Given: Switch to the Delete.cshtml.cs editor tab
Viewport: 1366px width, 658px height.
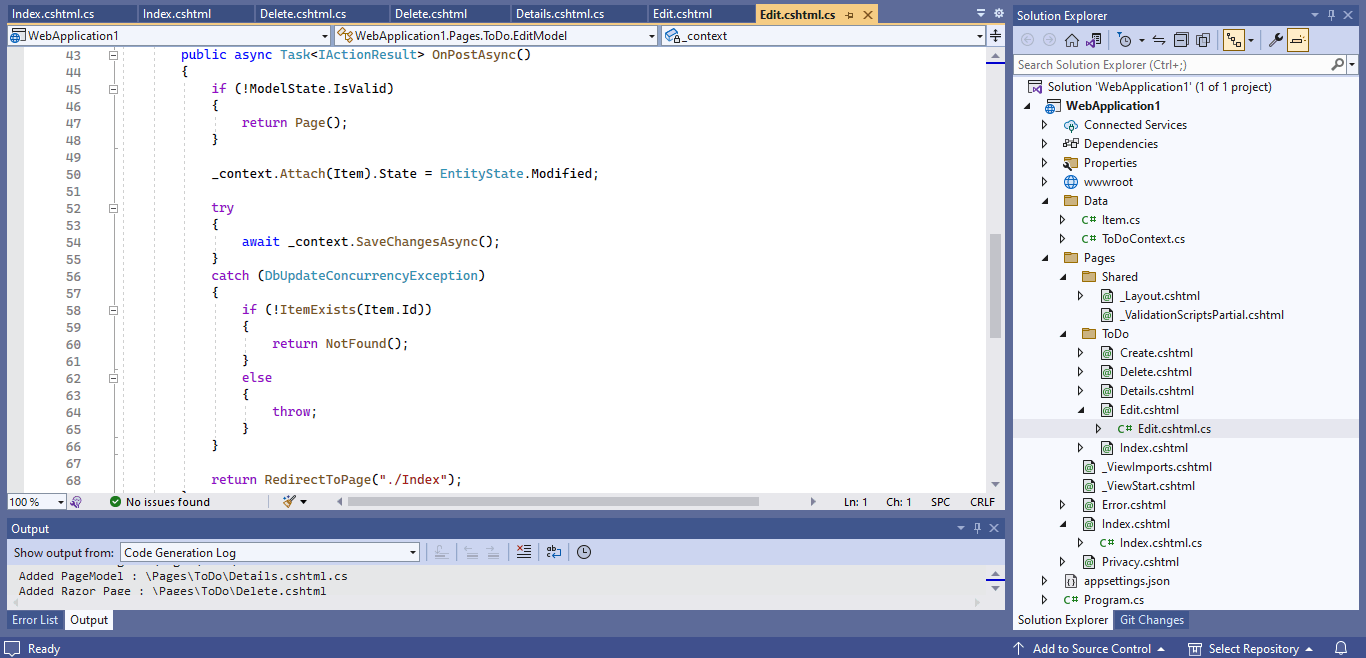Looking at the screenshot, I should coord(302,14).
